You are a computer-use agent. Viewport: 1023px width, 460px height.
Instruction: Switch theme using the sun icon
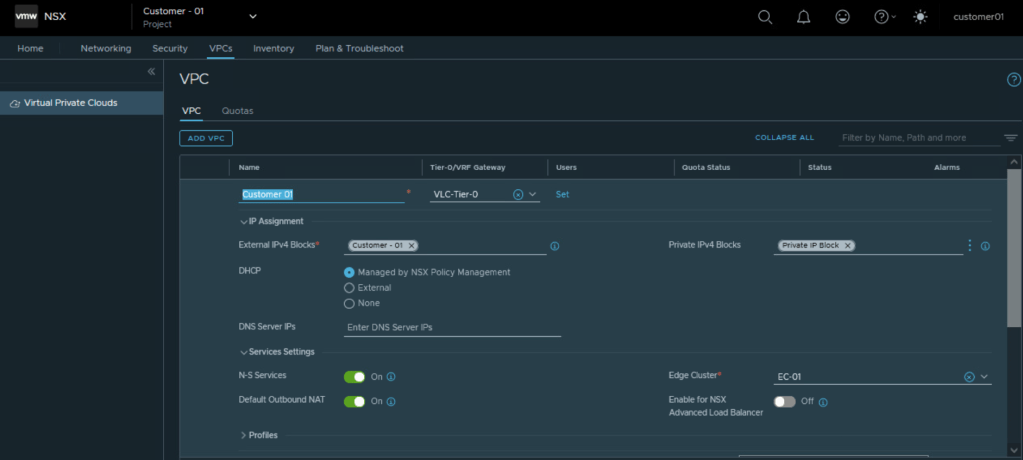(920, 17)
